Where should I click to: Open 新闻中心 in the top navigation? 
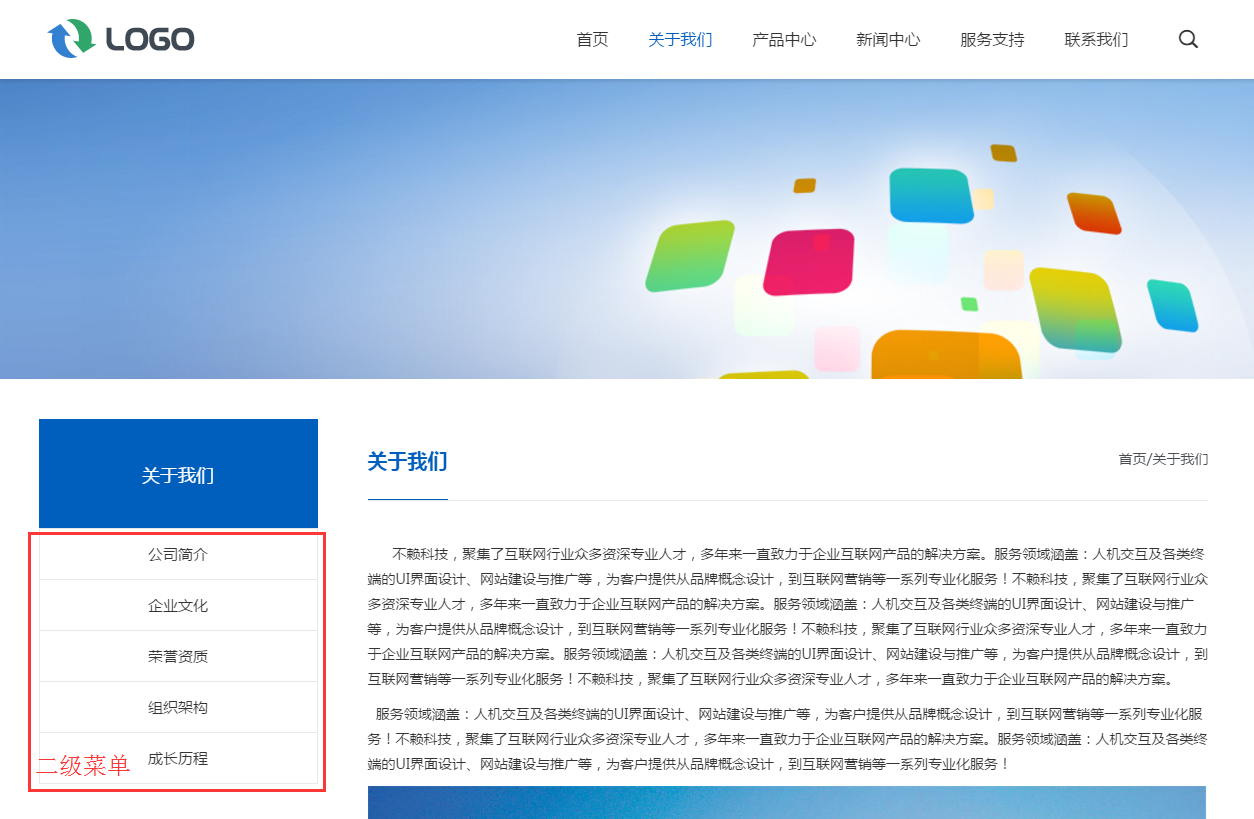[888, 40]
